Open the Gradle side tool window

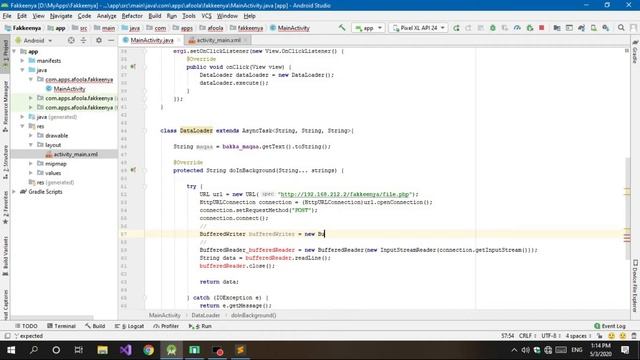(x=635, y=52)
